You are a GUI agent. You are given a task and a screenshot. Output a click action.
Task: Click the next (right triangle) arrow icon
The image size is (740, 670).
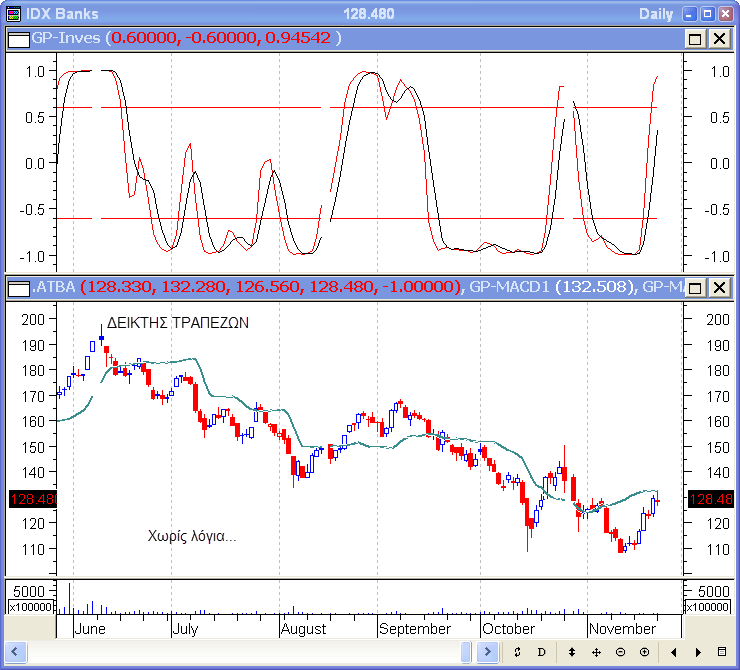coord(697,652)
